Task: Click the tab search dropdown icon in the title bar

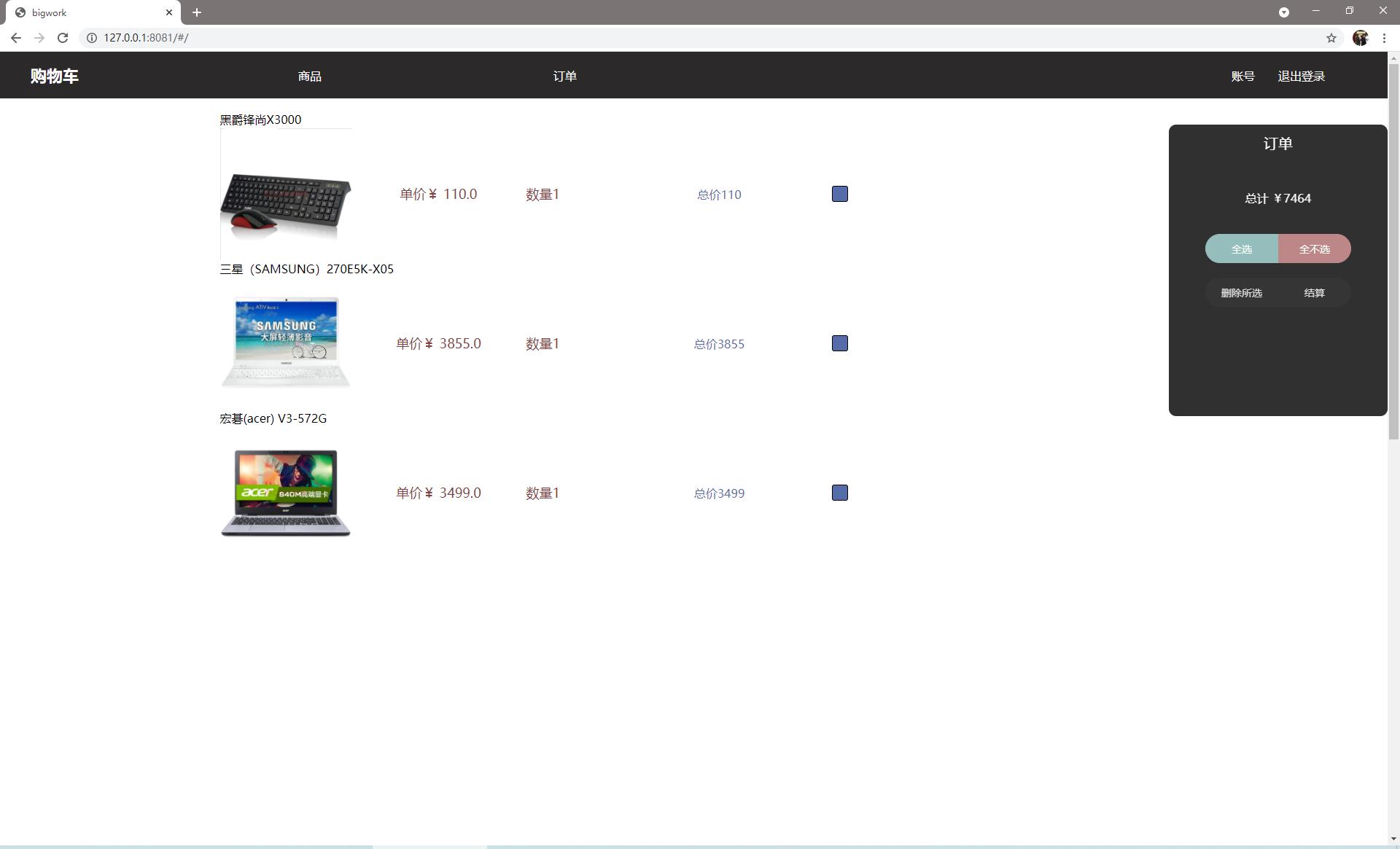Action: pyautogui.click(x=1284, y=12)
